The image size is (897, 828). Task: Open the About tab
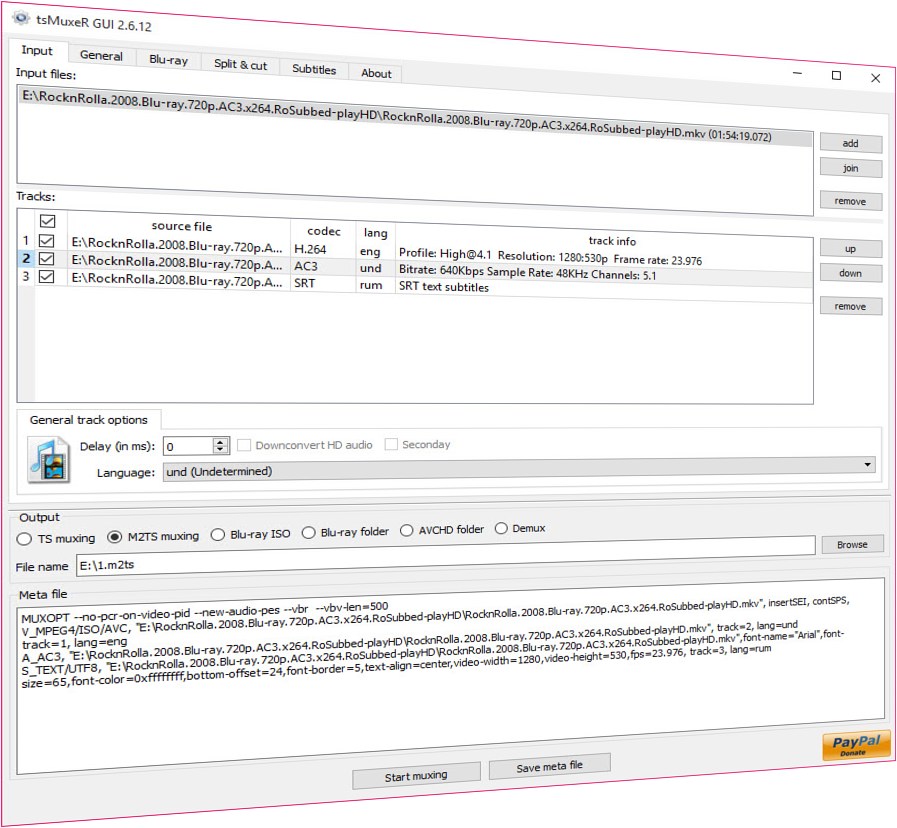[x=376, y=73]
